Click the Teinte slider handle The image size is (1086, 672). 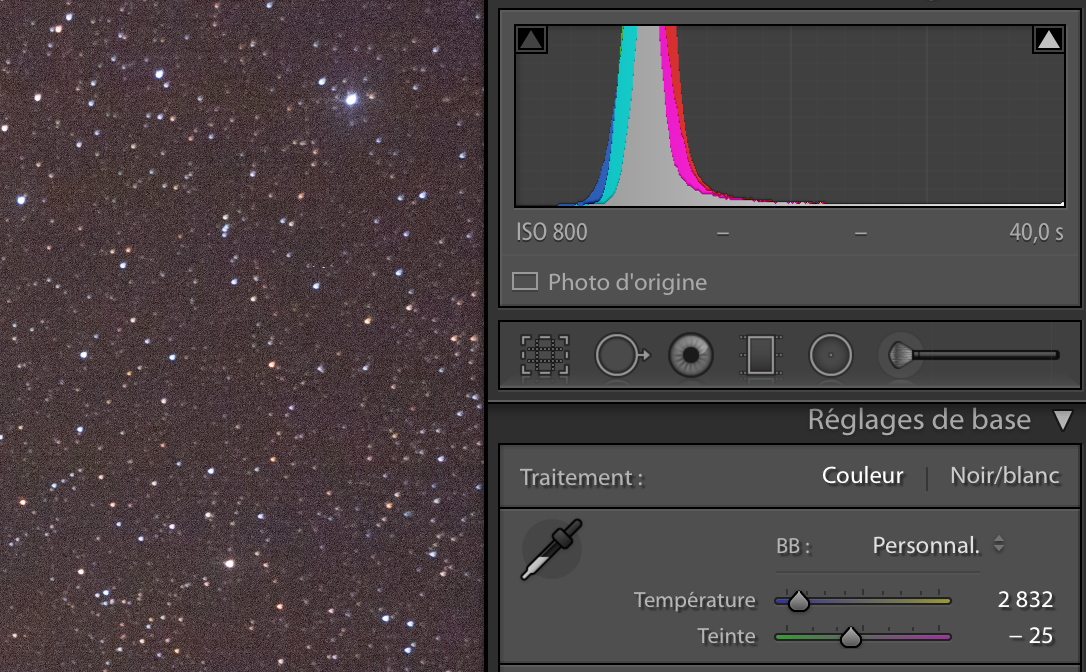click(851, 637)
